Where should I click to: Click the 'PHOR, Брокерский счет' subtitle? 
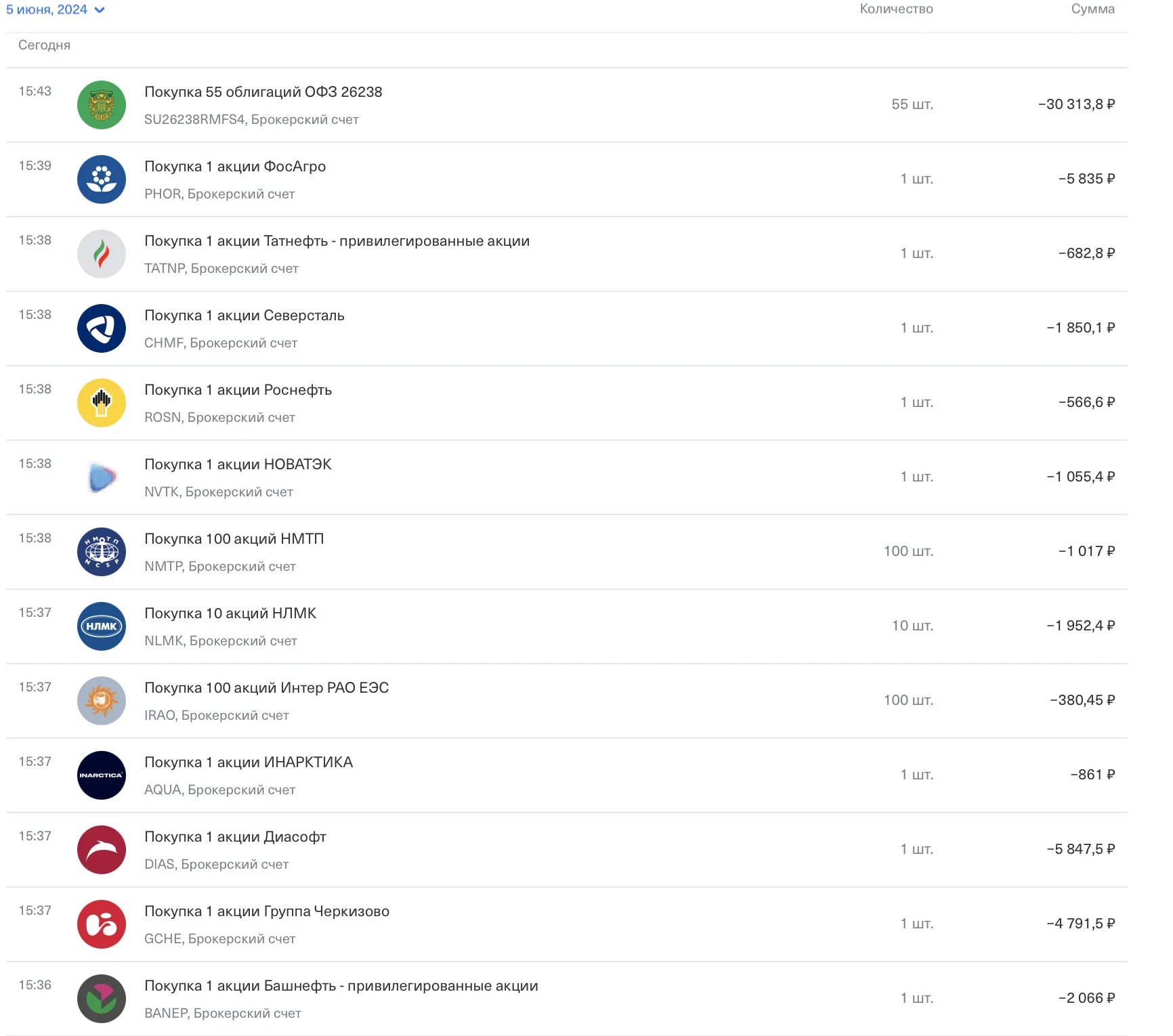(219, 194)
